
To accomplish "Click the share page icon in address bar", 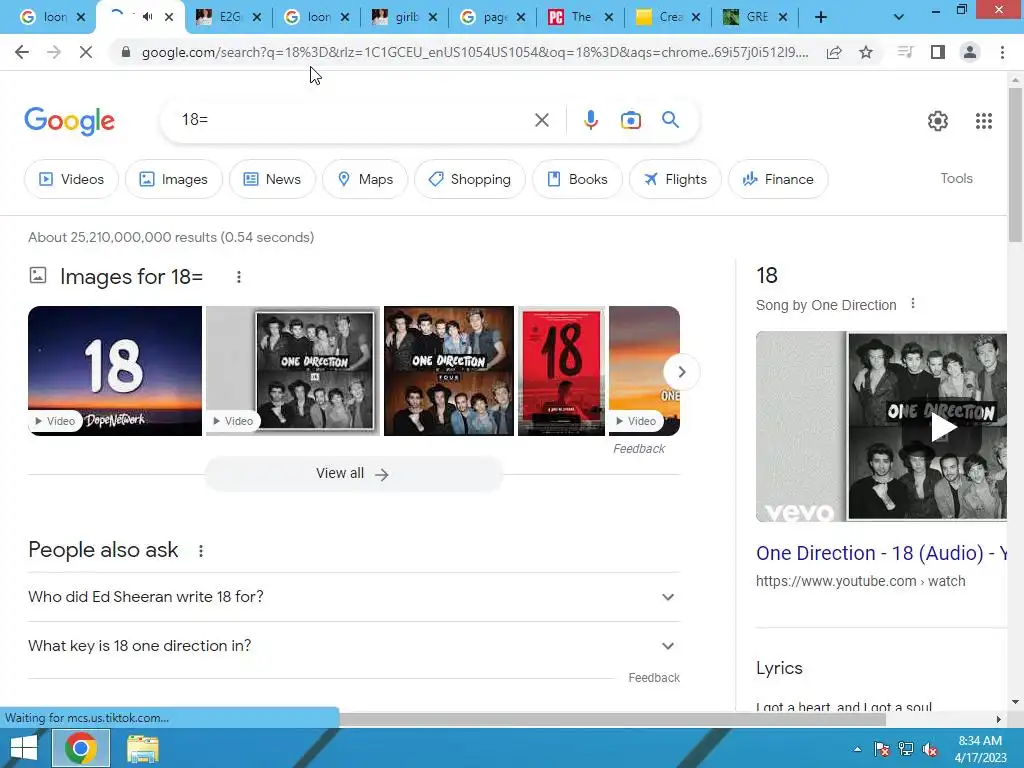I will point(834,52).
